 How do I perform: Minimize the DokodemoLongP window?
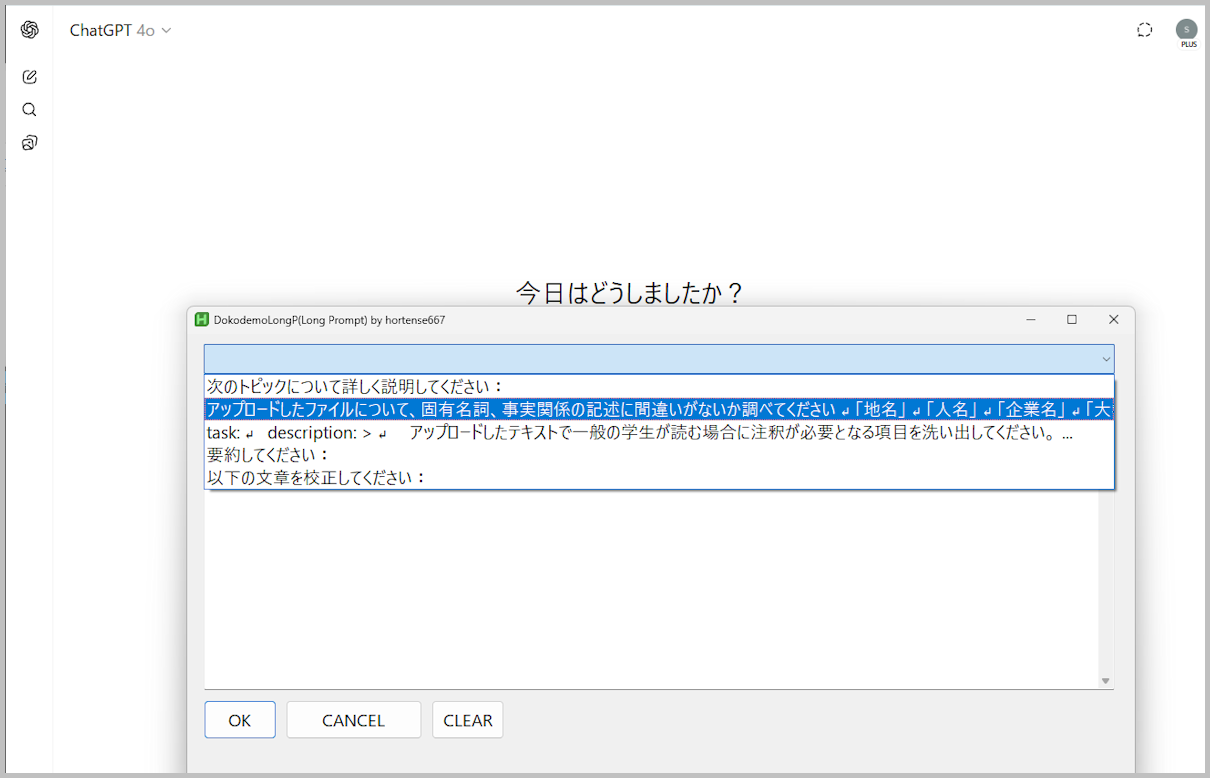pos(1030,320)
